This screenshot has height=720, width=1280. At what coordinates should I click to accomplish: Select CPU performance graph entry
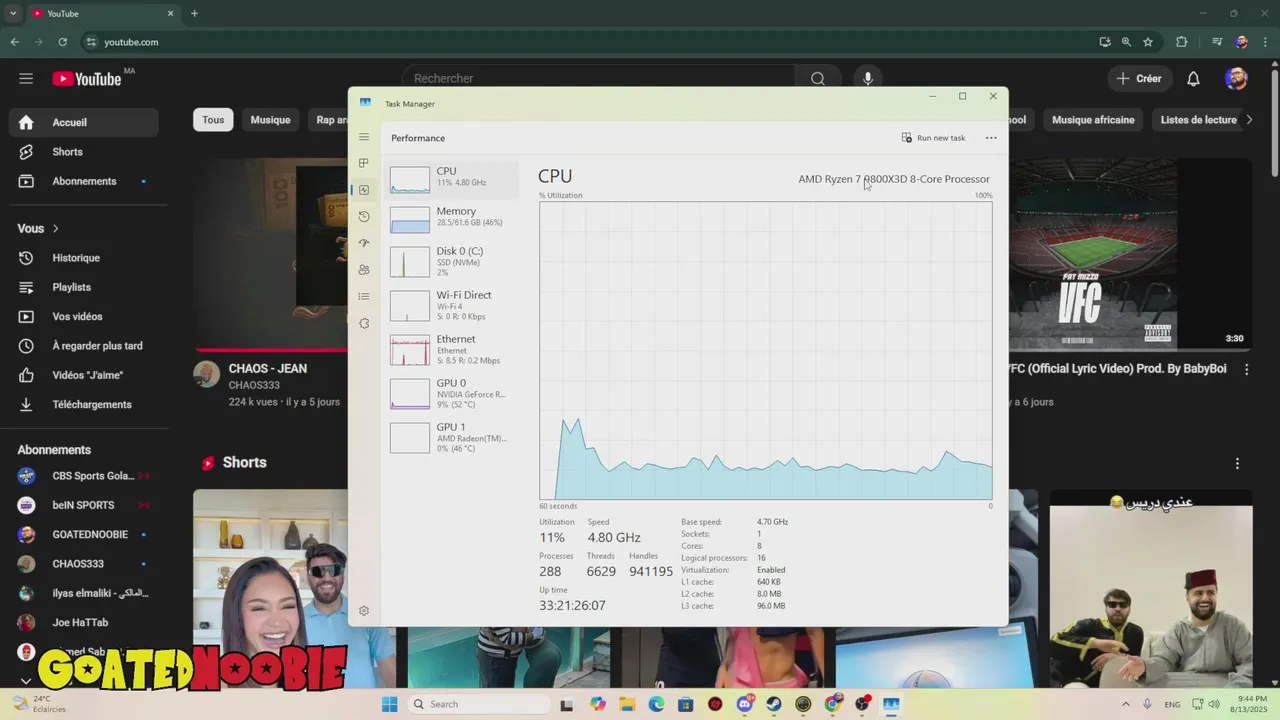[x=453, y=180]
